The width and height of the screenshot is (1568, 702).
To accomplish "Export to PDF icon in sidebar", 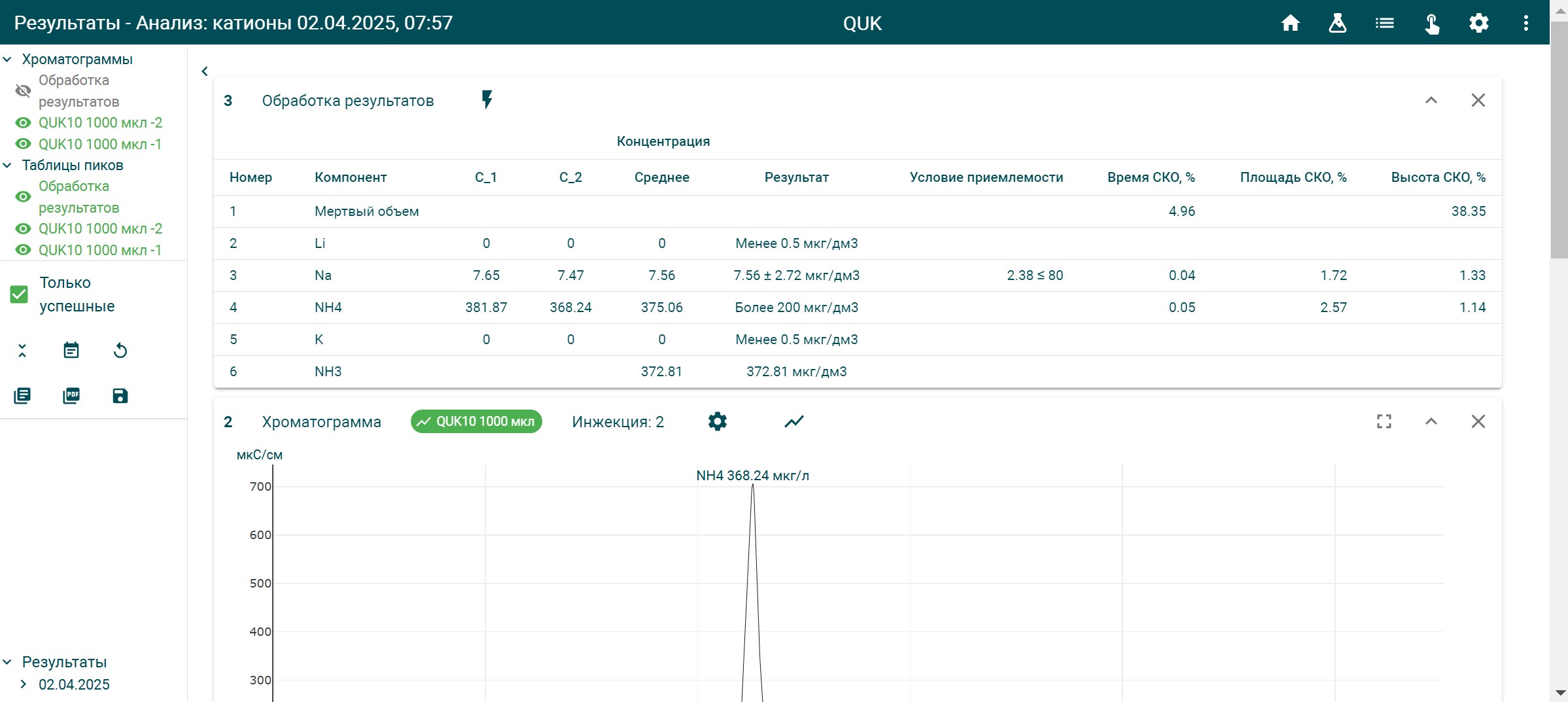I will click(x=71, y=396).
